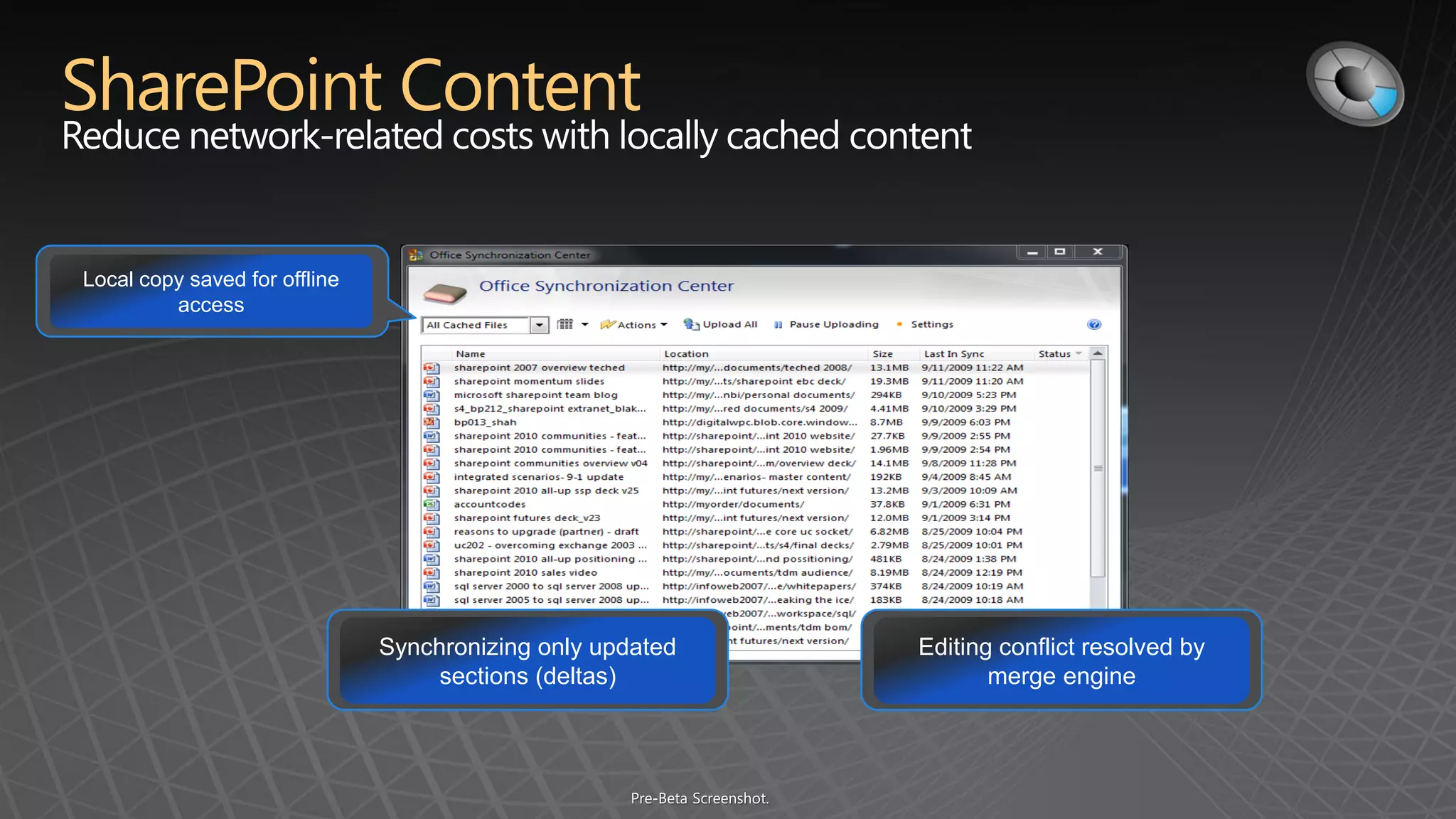
Task: Minimize the Office Synchronization Center window
Action: (x=1032, y=252)
